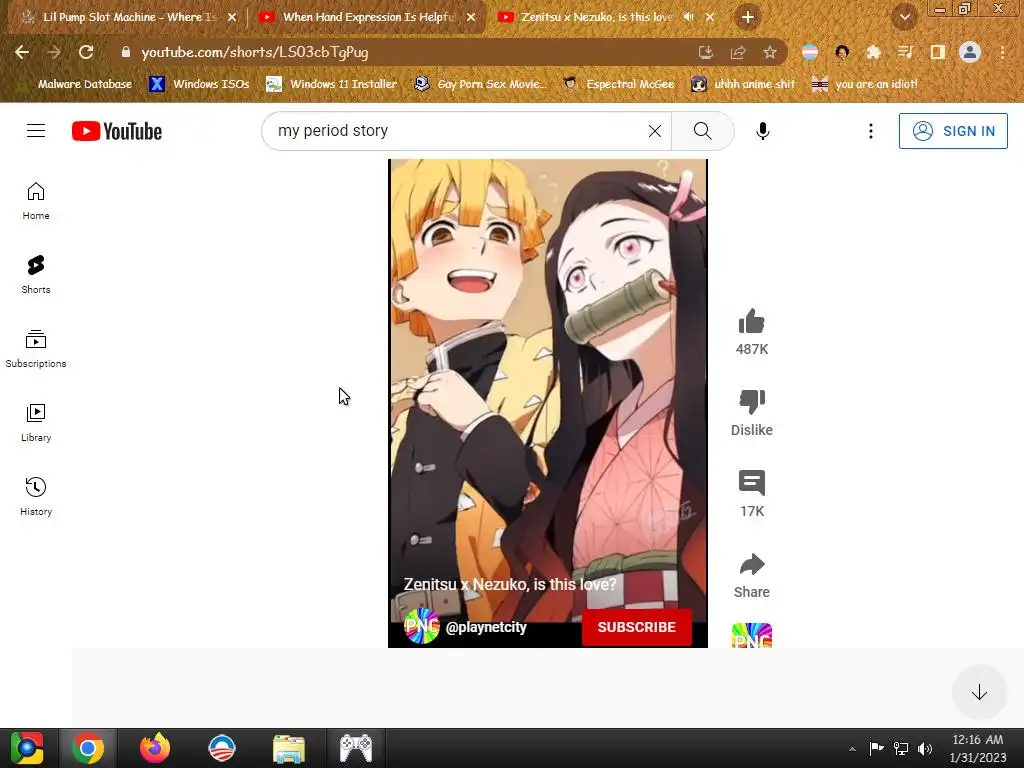Open the Chrome three-dot menu
The width and height of the screenshot is (1024, 768).
point(1002,52)
